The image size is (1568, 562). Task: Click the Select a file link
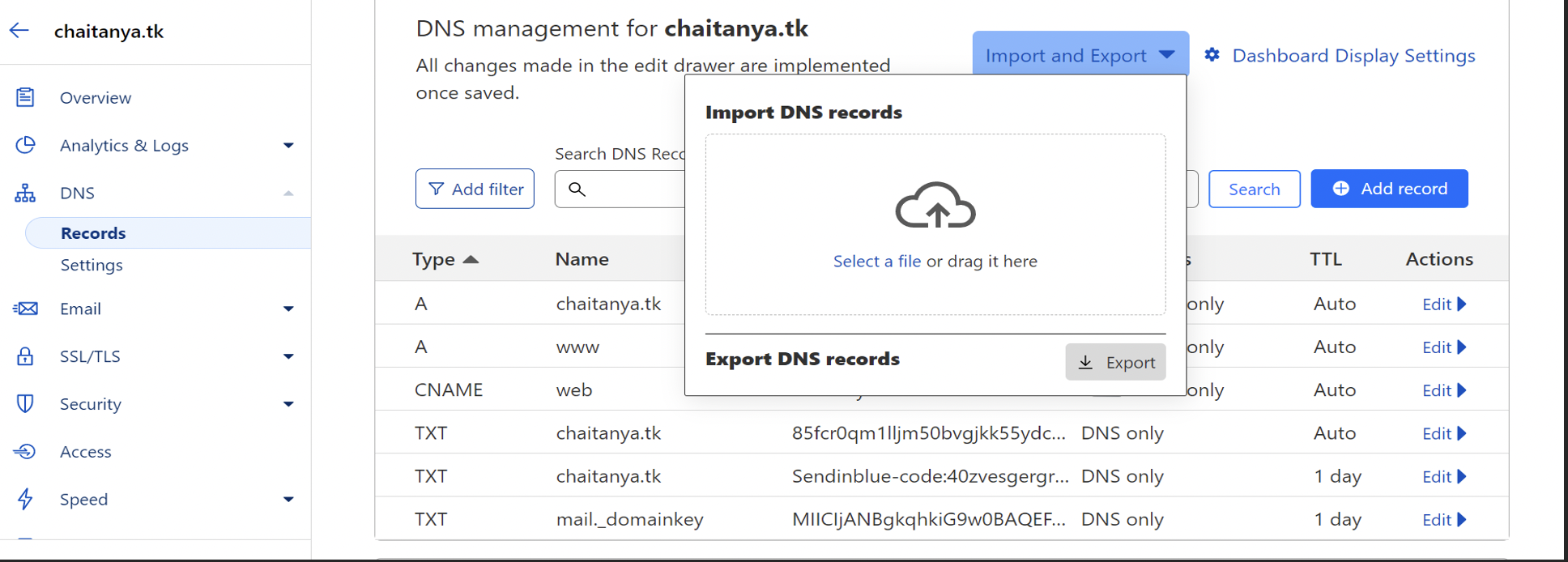pos(877,261)
